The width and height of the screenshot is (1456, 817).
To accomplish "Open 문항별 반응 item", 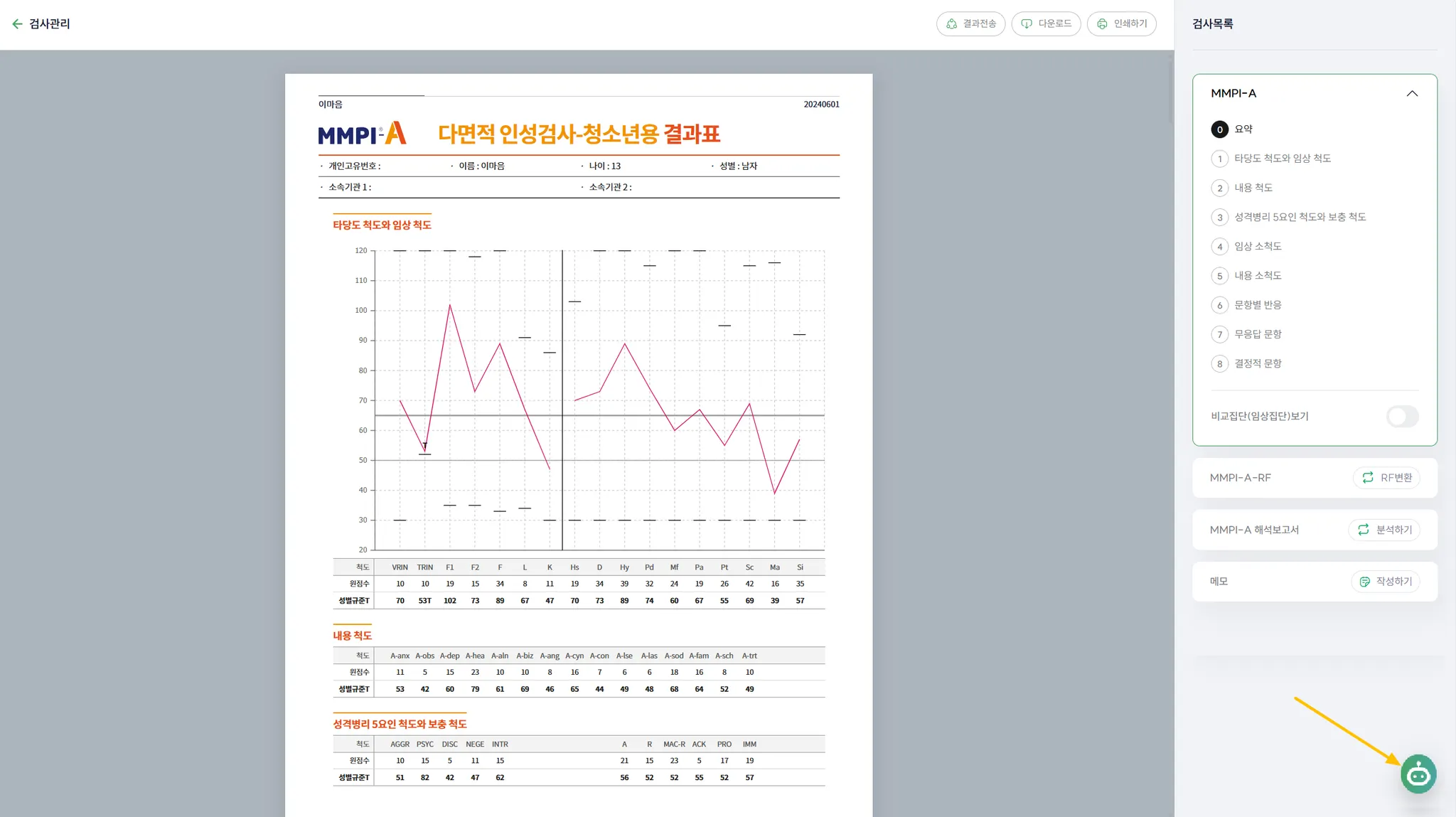I will (1257, 305).
